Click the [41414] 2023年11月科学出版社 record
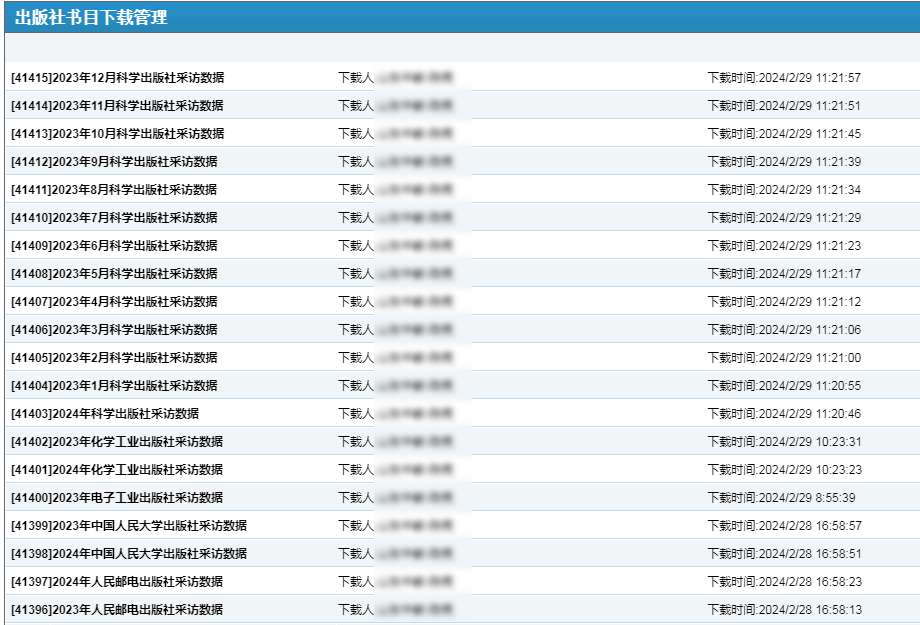920x625 pixels. click(117, 106)
